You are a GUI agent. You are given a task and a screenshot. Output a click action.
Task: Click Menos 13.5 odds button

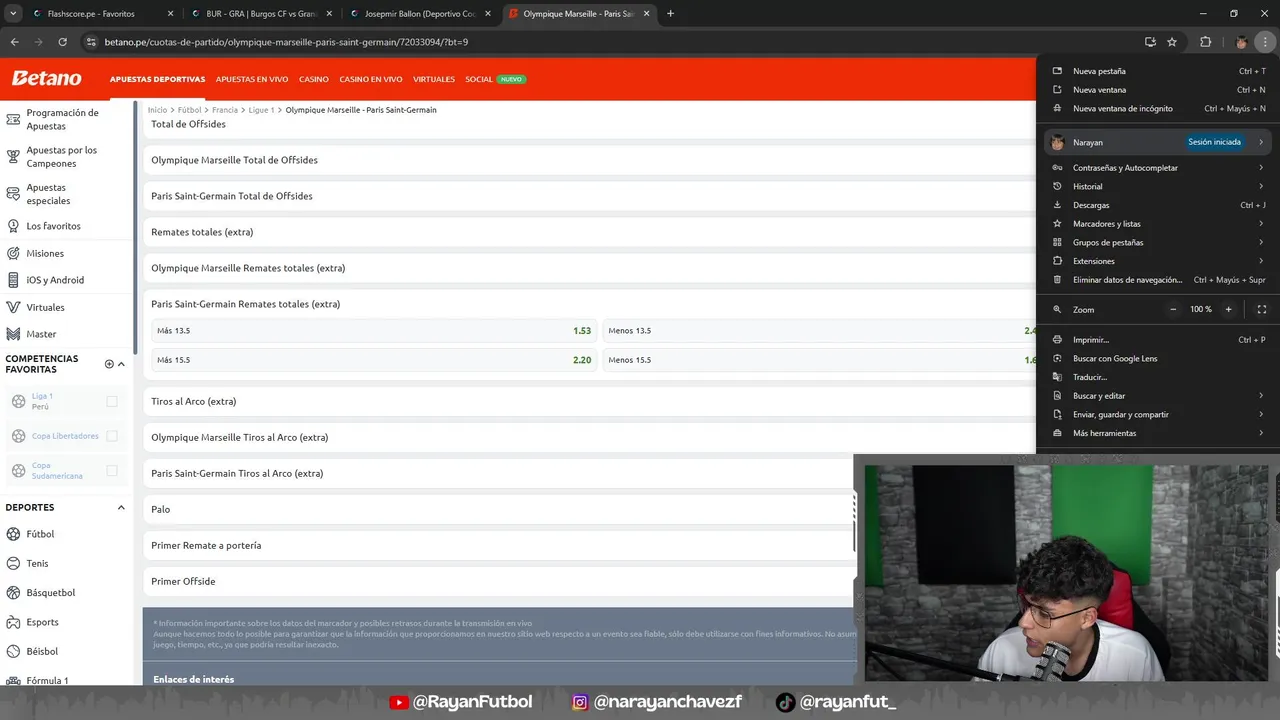(819, 331)
